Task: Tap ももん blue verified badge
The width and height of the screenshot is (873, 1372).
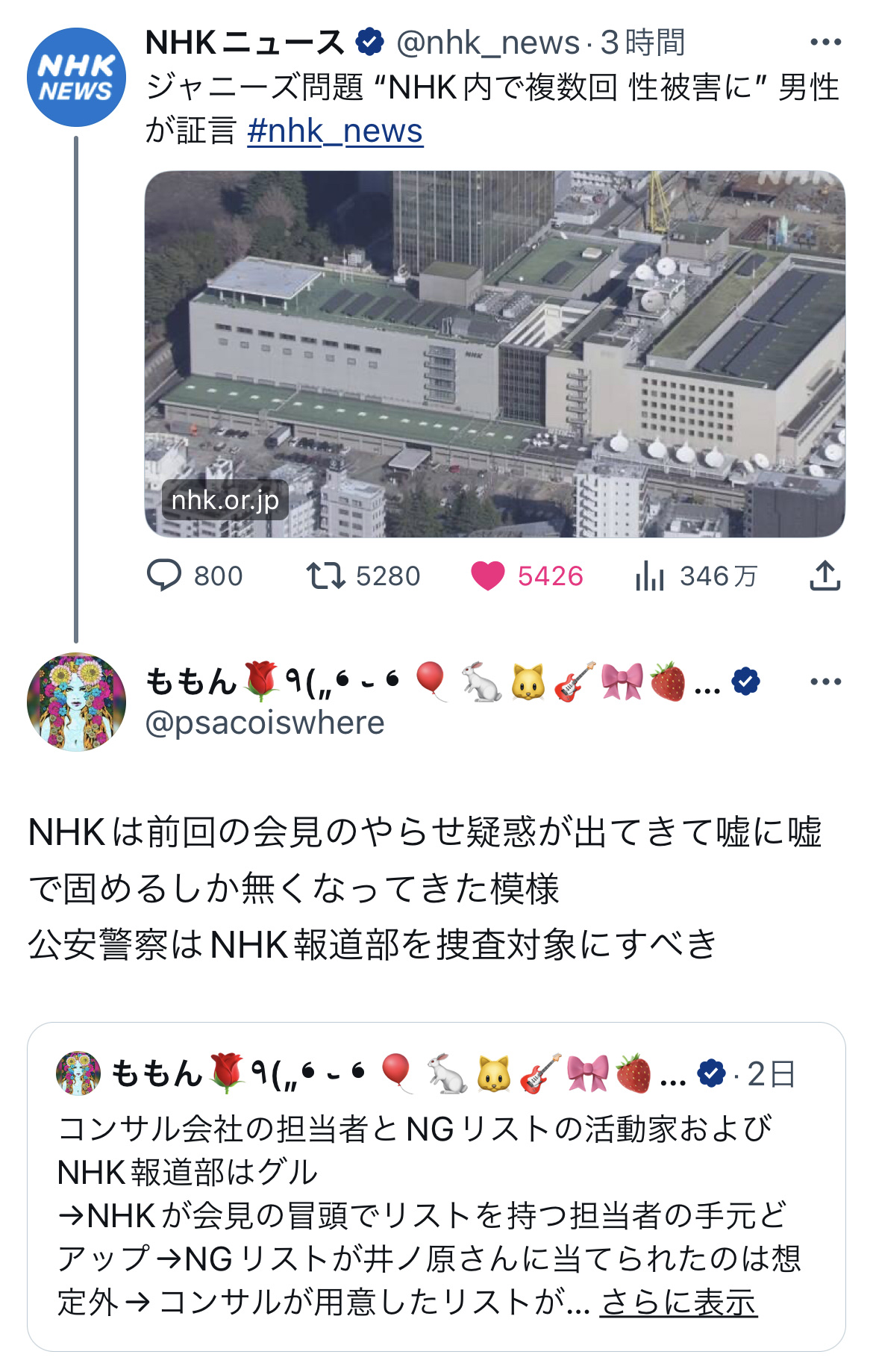Action: coord(745,682)
